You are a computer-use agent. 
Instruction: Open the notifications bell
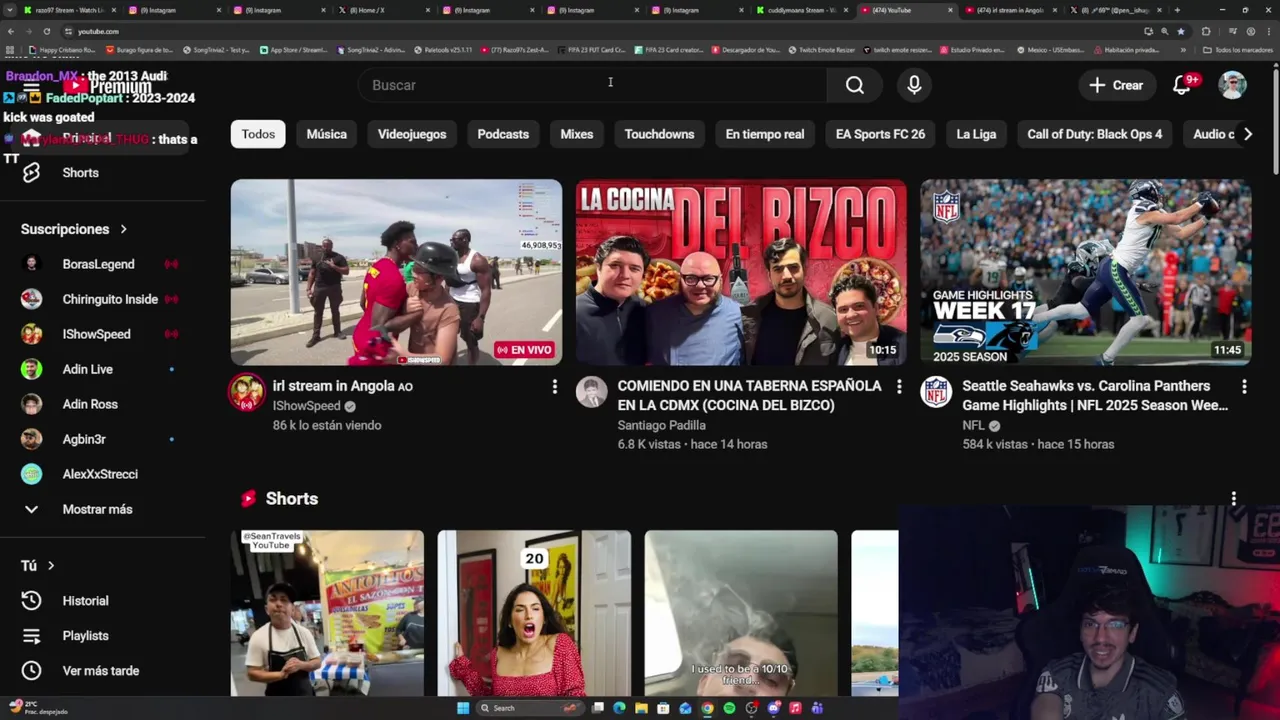[x=1183, y=85]
